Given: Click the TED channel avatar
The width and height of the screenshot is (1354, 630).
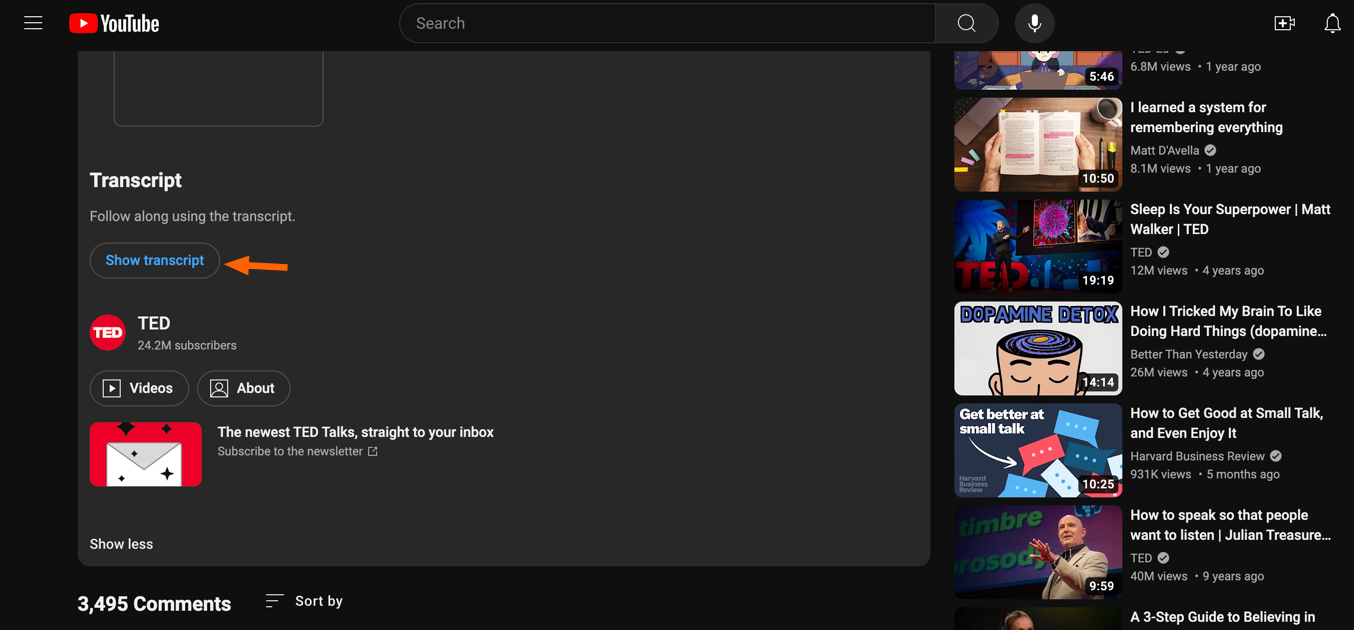Looking at the screenshot, I should (x=108, y=332).
